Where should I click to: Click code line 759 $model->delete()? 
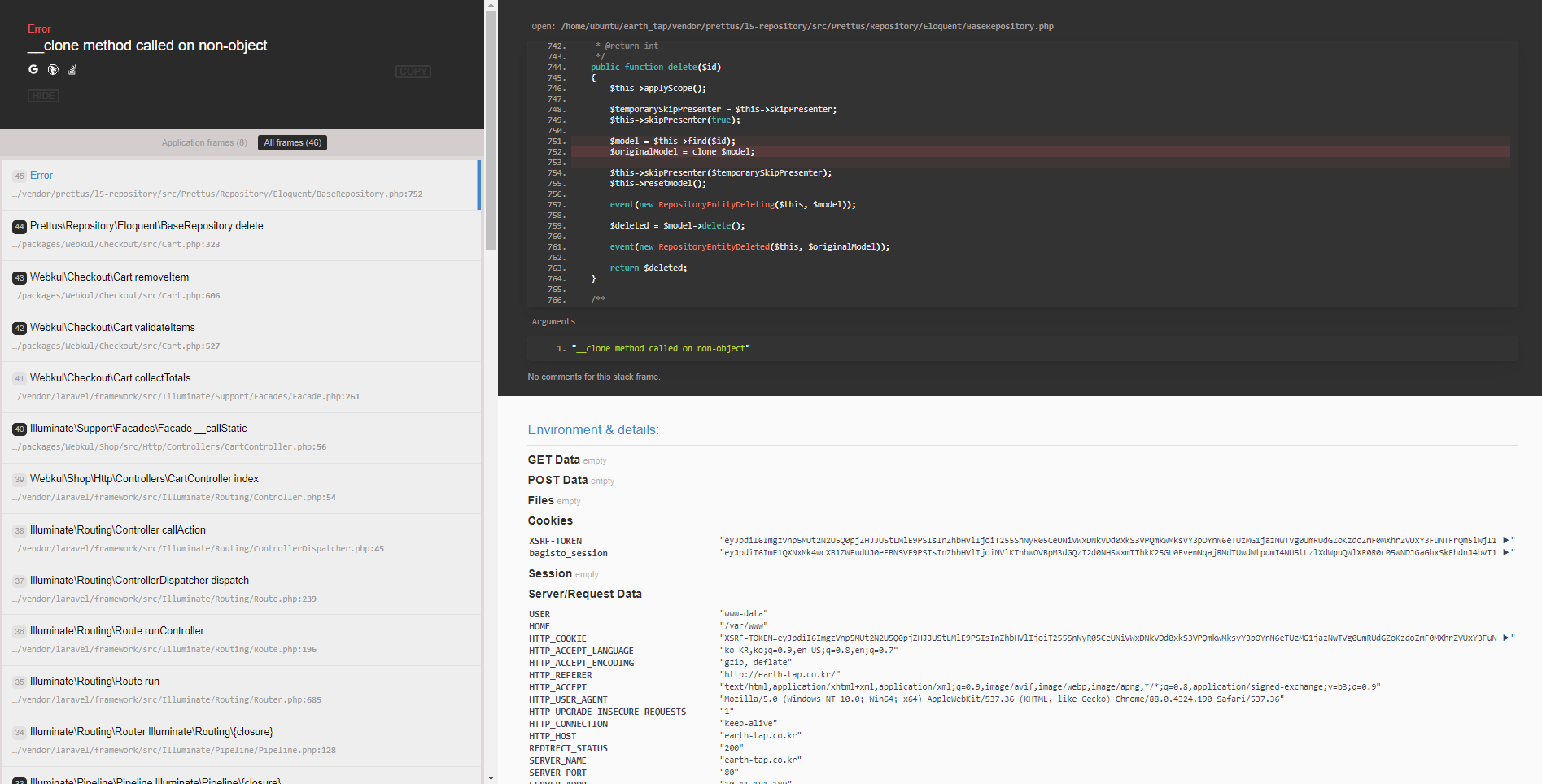(678, 226)
